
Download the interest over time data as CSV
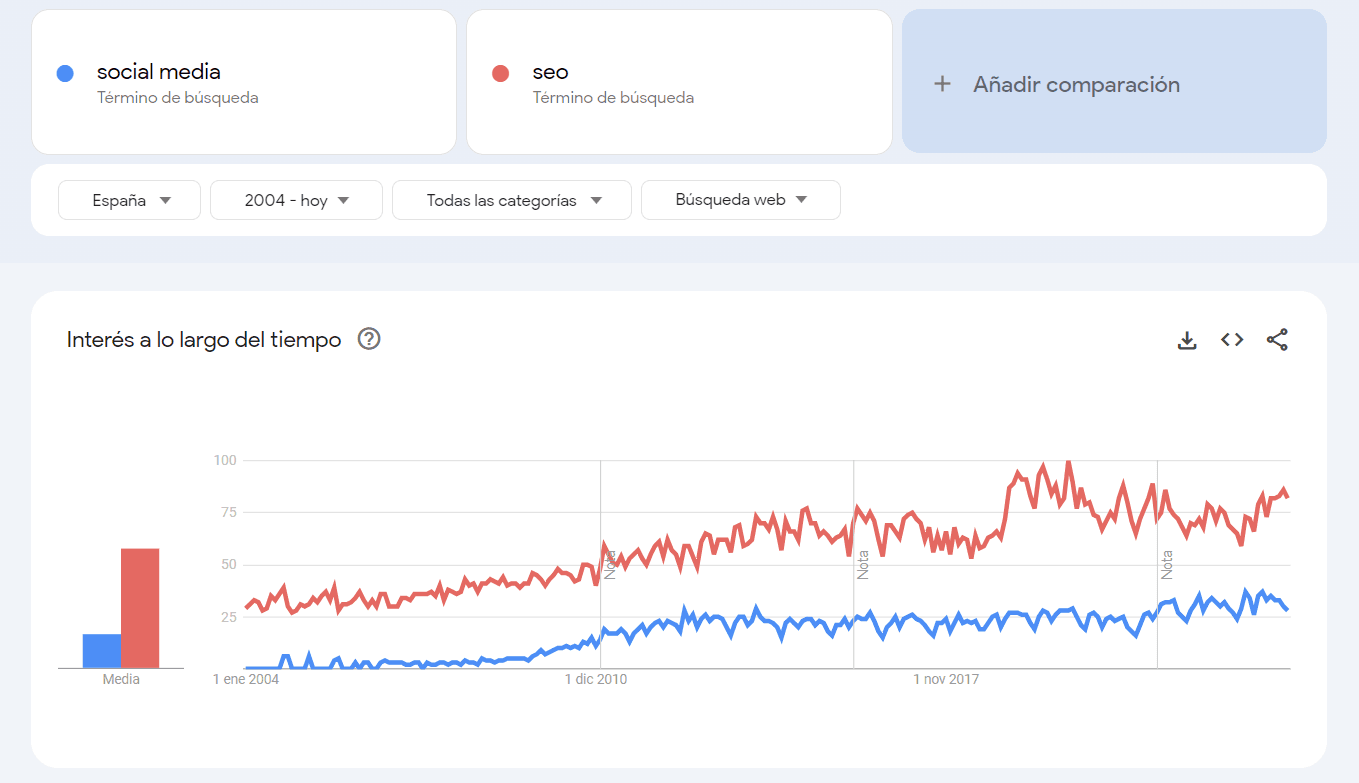[1187, 340]
